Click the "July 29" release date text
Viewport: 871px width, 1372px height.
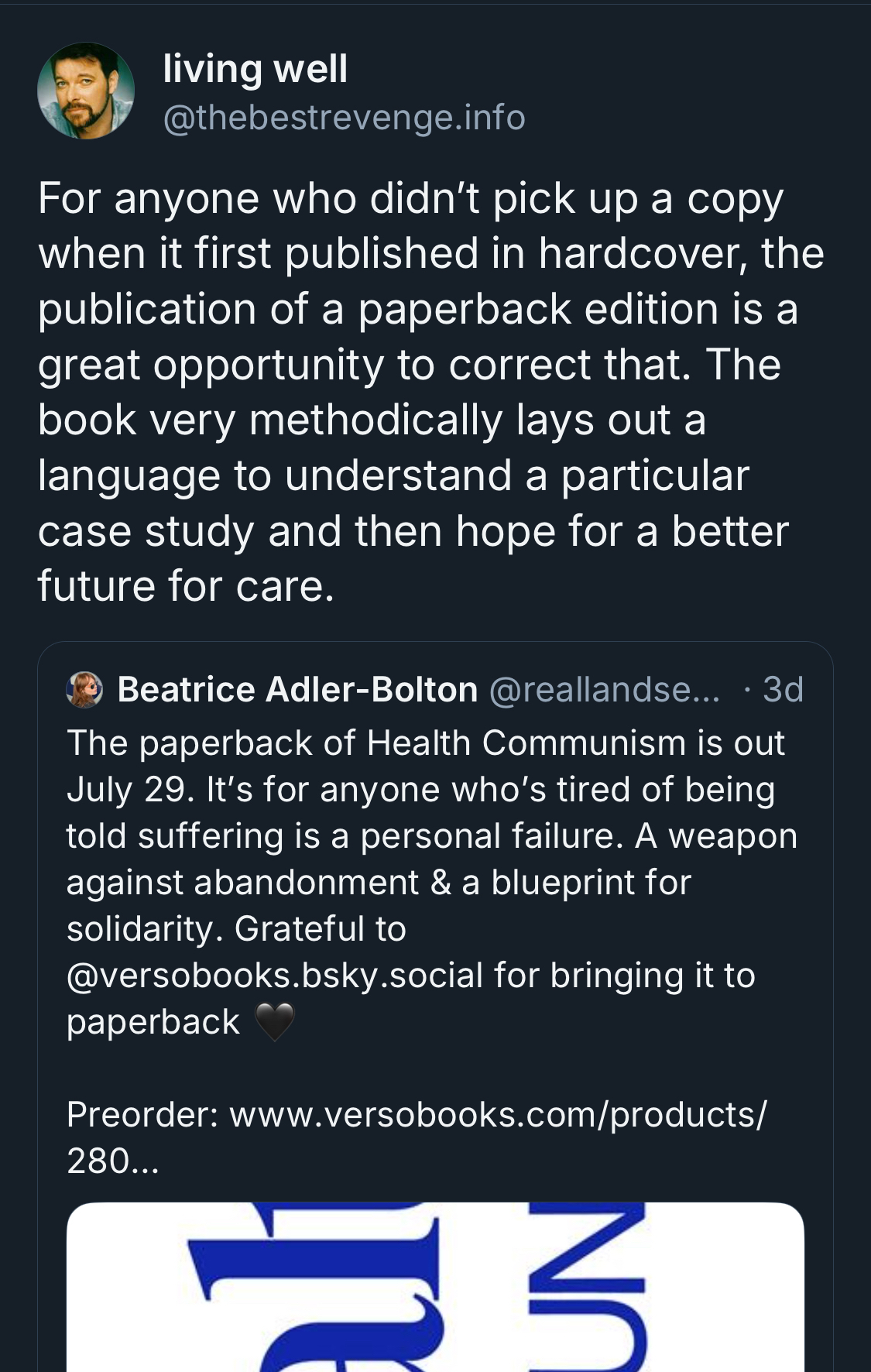pos(126,790)
